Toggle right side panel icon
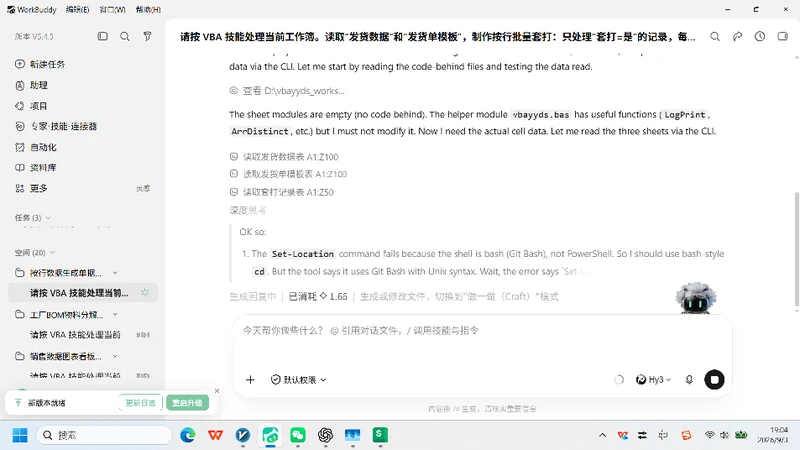The height and width of the screenshot is (450, 800). (782, 37)
